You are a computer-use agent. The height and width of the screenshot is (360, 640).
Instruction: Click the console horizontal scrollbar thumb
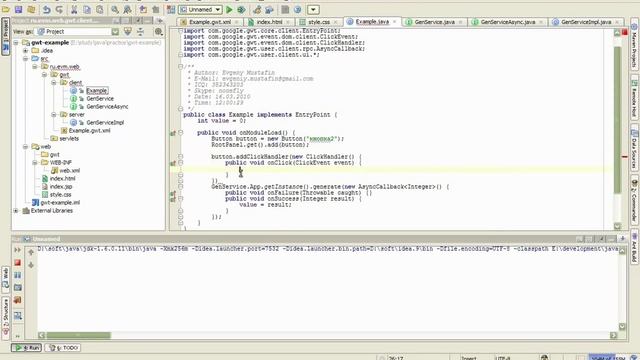pos(78,335)
